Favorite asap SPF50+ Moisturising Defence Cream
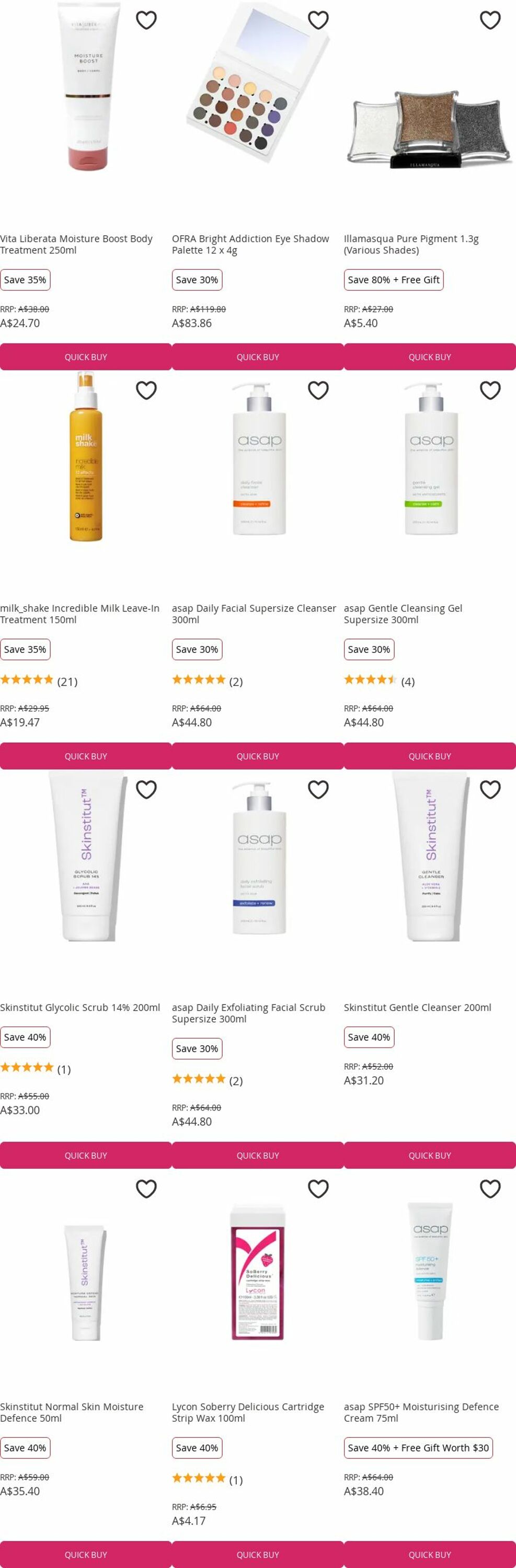Viewport: 516px width, 1568px height. tap(490, 1189)
